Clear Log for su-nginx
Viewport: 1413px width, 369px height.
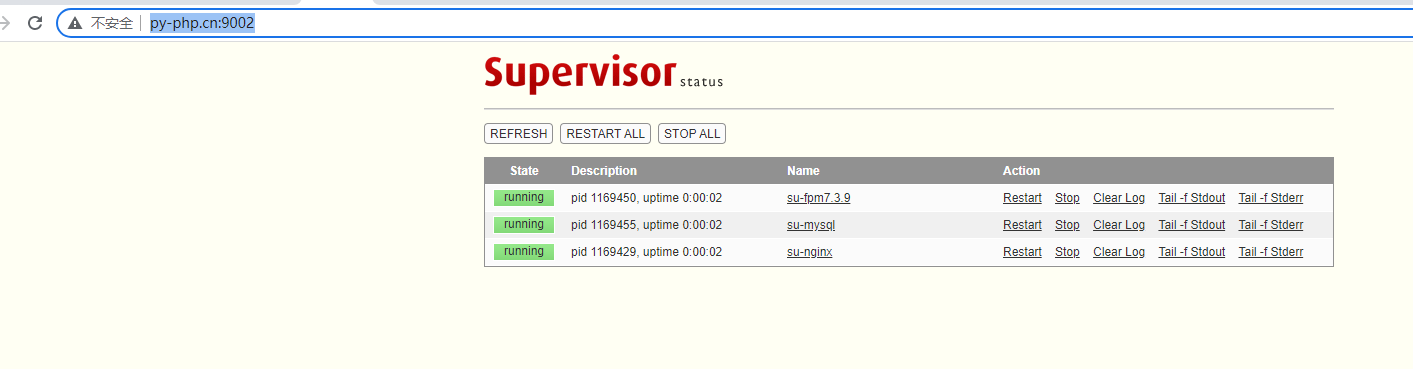tap(1119, 252)
